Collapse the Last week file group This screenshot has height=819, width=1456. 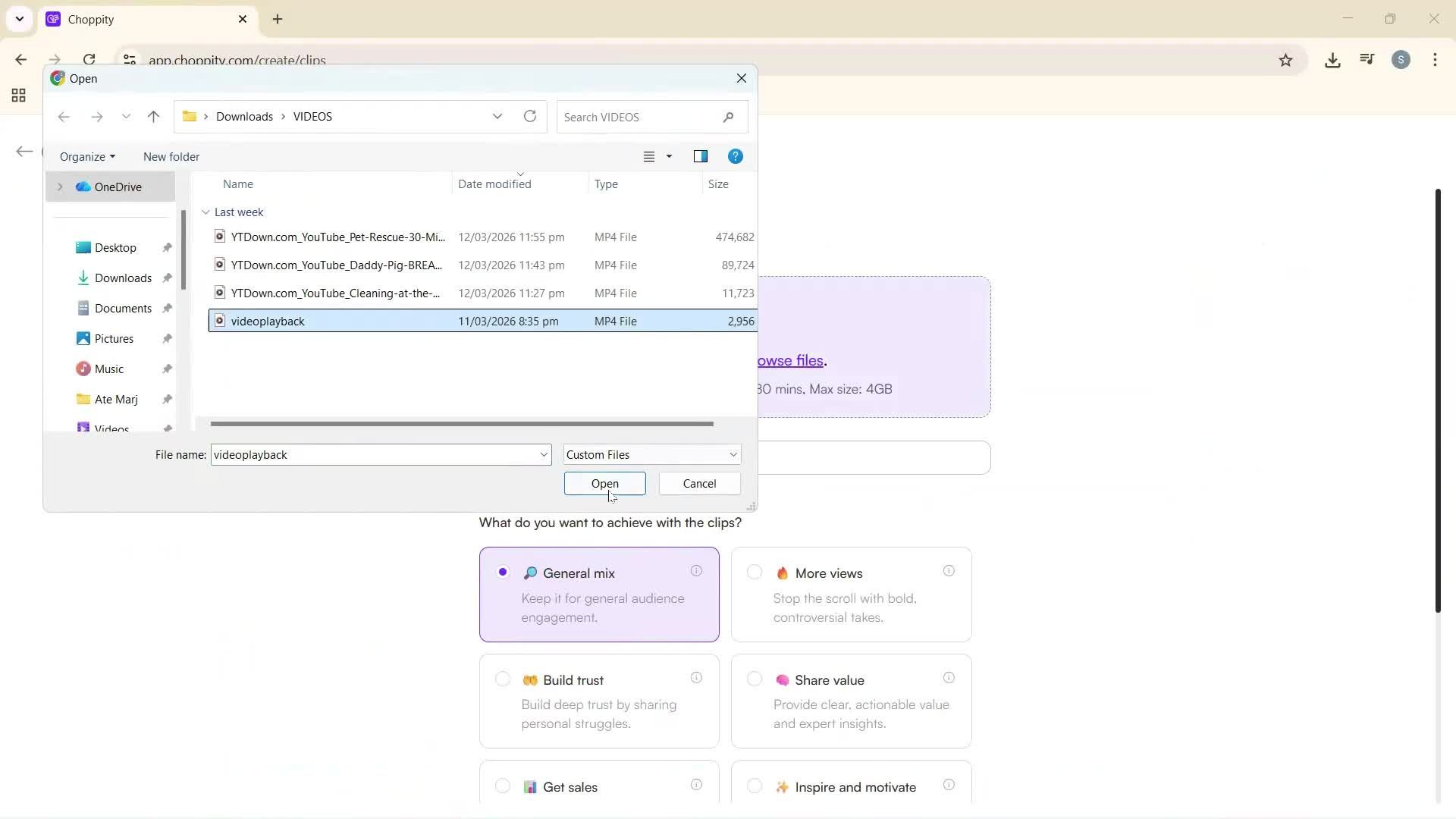point(206,212)
